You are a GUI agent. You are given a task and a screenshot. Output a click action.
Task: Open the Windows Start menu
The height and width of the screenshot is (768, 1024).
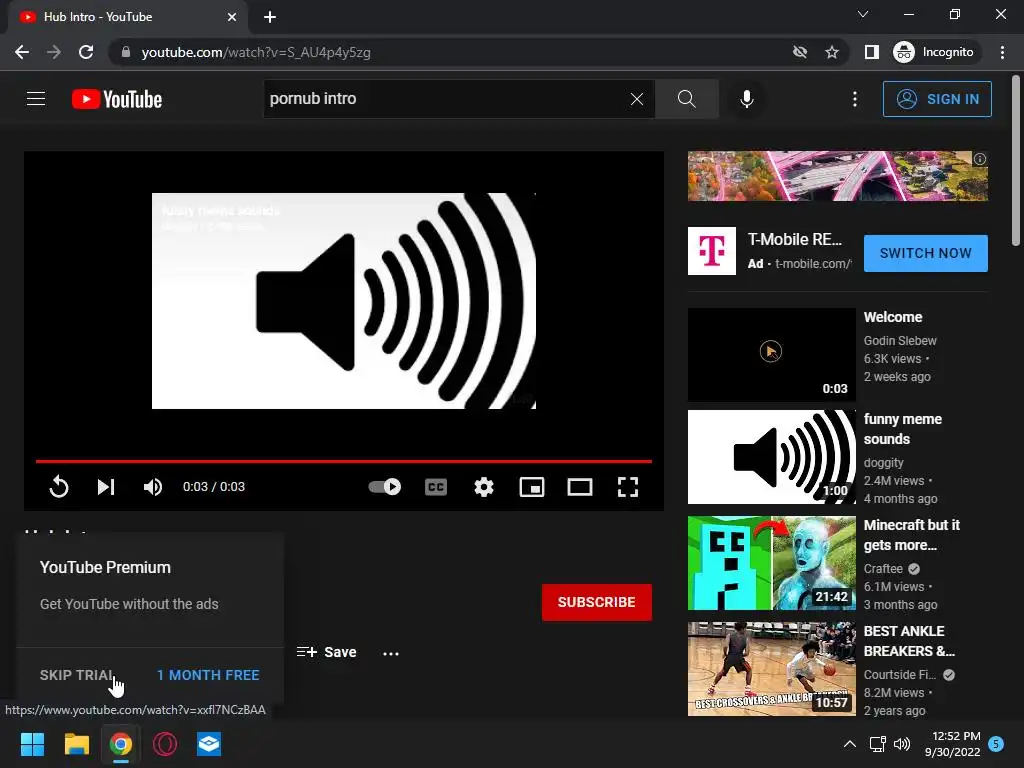pyautogui.click(x=32, y=744)
